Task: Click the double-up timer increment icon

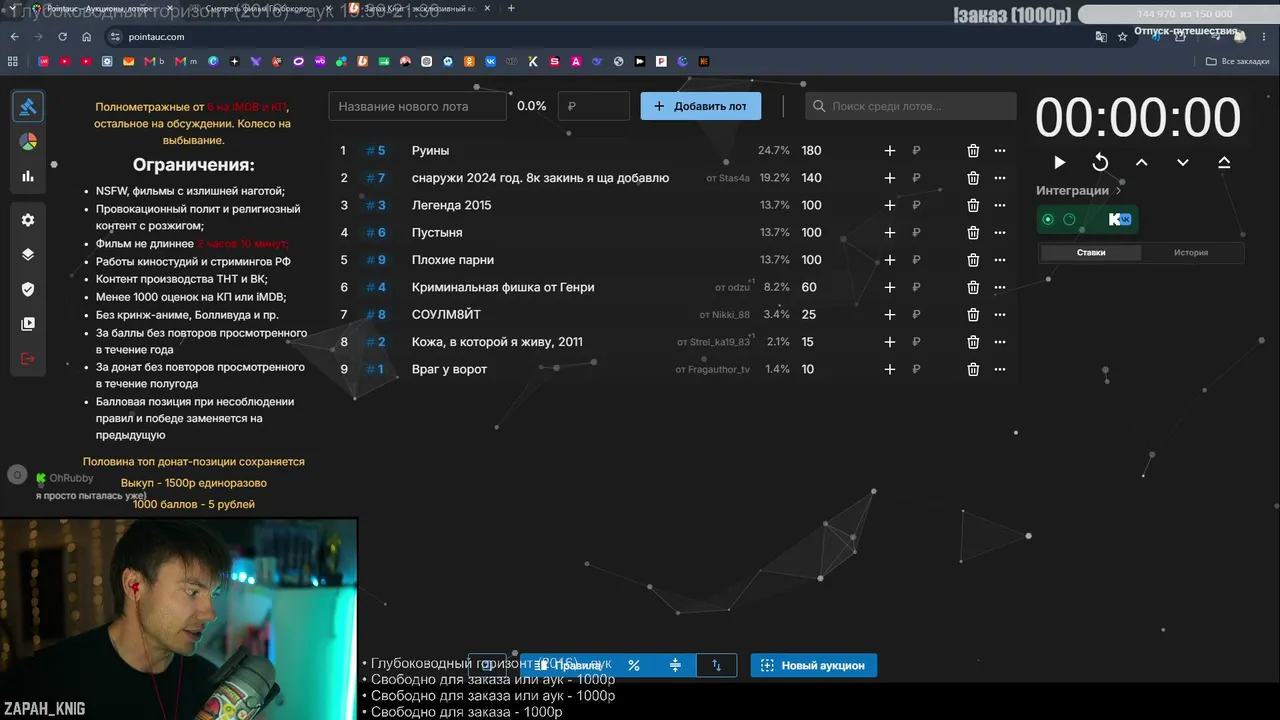Action: [1224, 162]
